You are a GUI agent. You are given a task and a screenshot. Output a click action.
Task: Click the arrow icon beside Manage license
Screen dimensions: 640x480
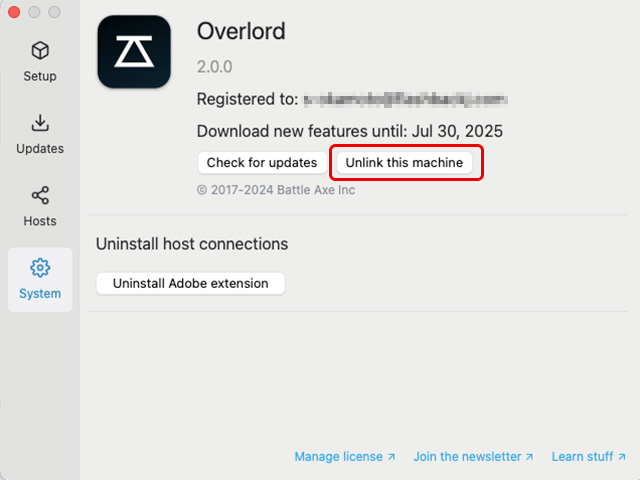(x=391, y=457)
